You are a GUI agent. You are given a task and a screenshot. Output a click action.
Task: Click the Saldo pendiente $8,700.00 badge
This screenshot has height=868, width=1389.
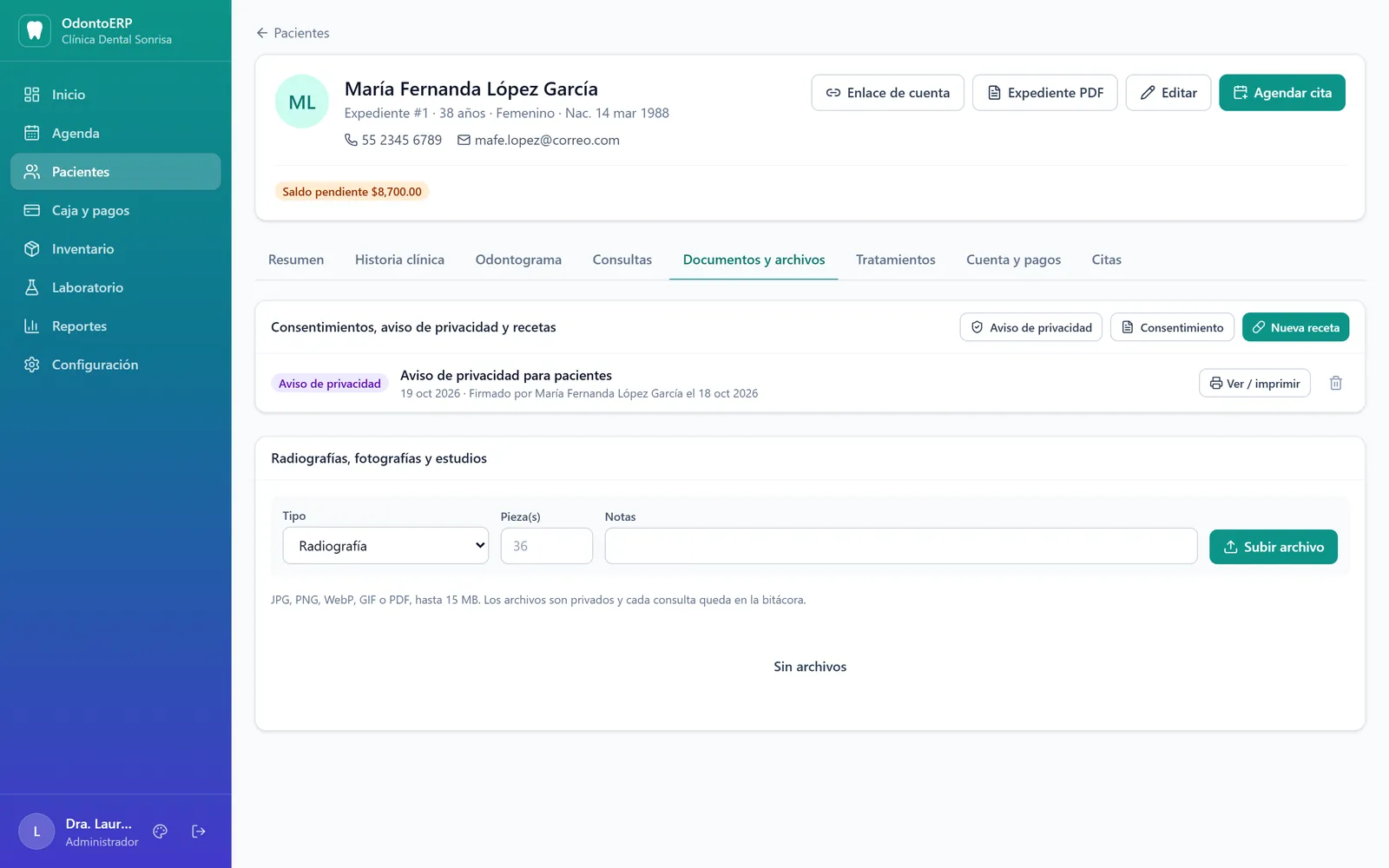click(x=352, y=192)
